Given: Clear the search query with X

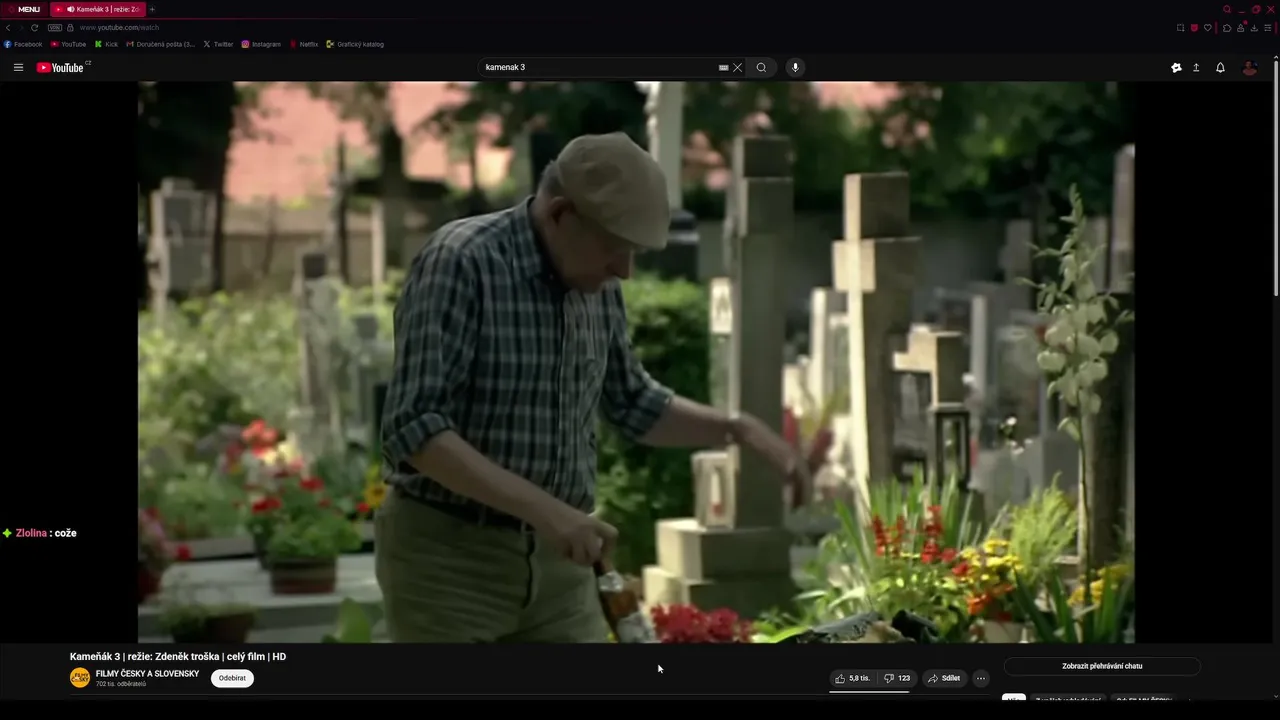Looking at the screenshot, I should [x=738, y=67].
